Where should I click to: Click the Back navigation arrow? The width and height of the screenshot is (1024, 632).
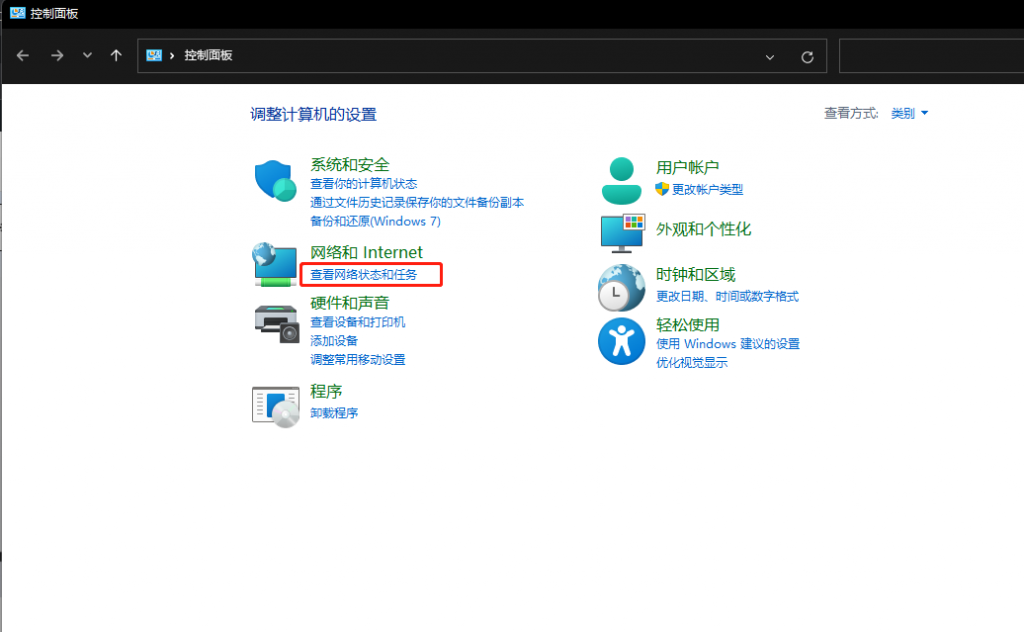pyautogui.click(x=23, y=55)
